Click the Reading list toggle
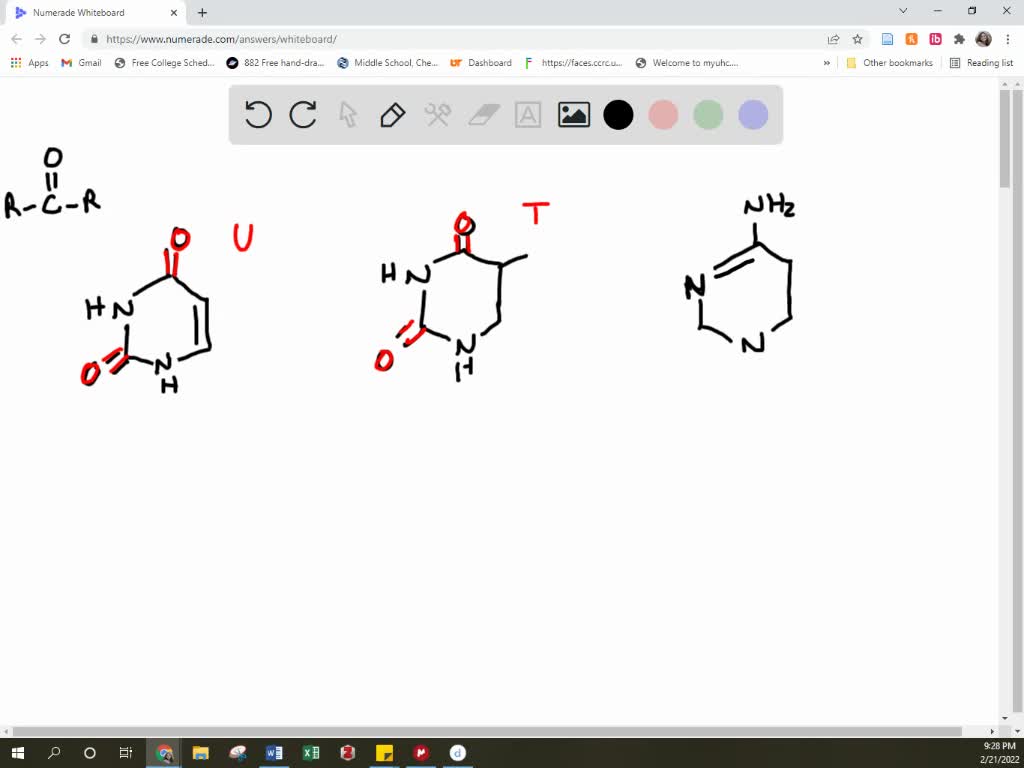This screenshot has width=1024, height=768. click(x=983, y=62)
